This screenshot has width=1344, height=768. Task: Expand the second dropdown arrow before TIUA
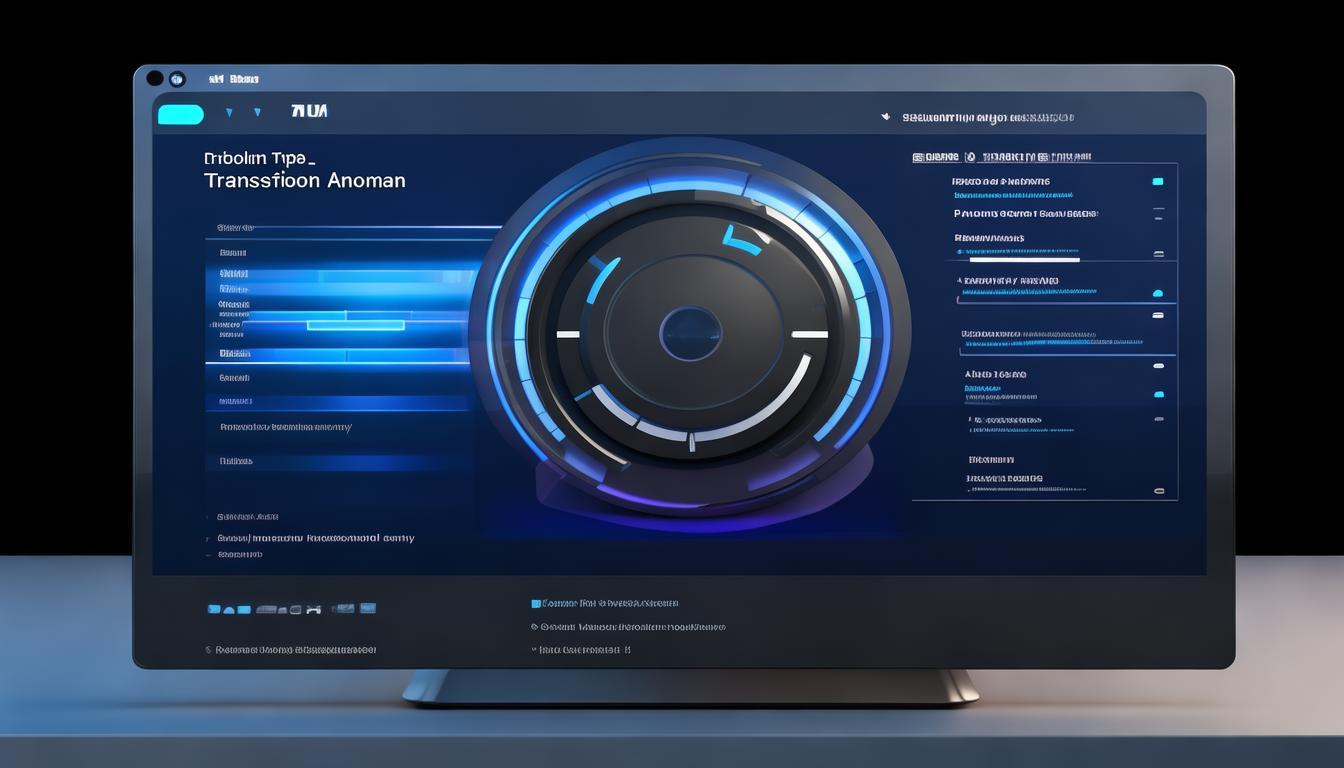tap(257, 113)
